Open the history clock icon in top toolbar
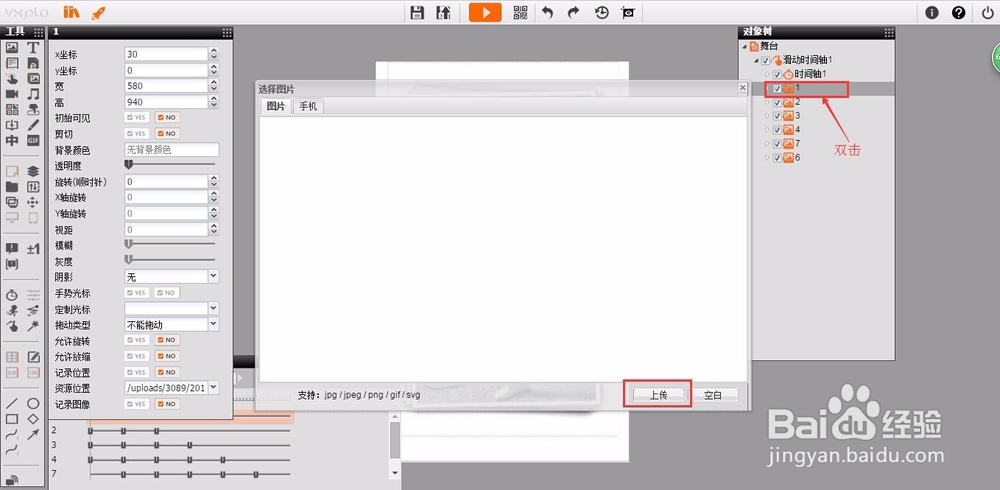The width and height of the screenshot is (1000, 490). click(601, 12)
